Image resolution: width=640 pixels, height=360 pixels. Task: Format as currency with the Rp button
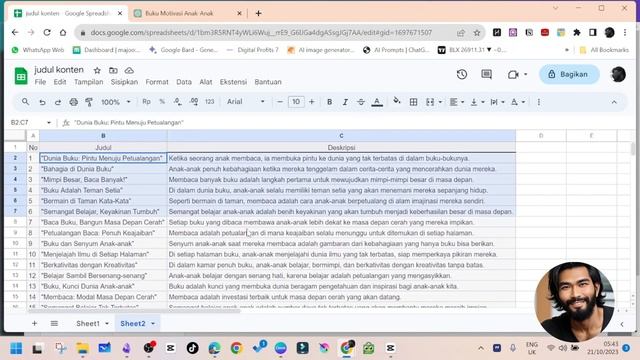pos(146,102)
